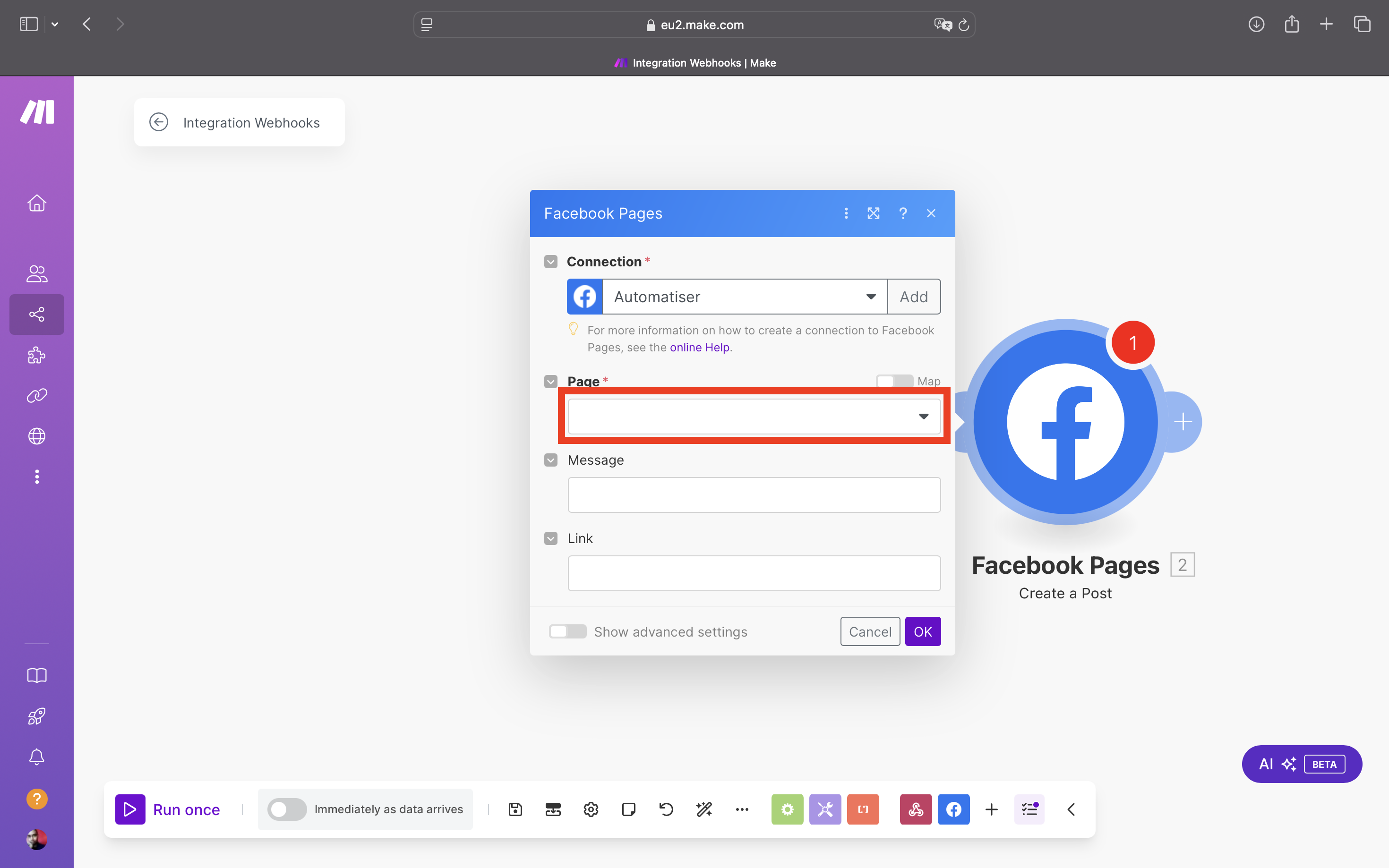Viewport: 1389px width, 868px height.
Task: Click the Run once button
Action: click(x=168, y=809)
